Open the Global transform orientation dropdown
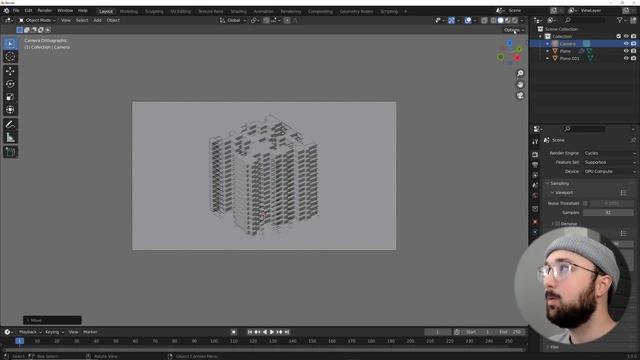This screenshot has width=640, height=360. [x=233, y=20]
